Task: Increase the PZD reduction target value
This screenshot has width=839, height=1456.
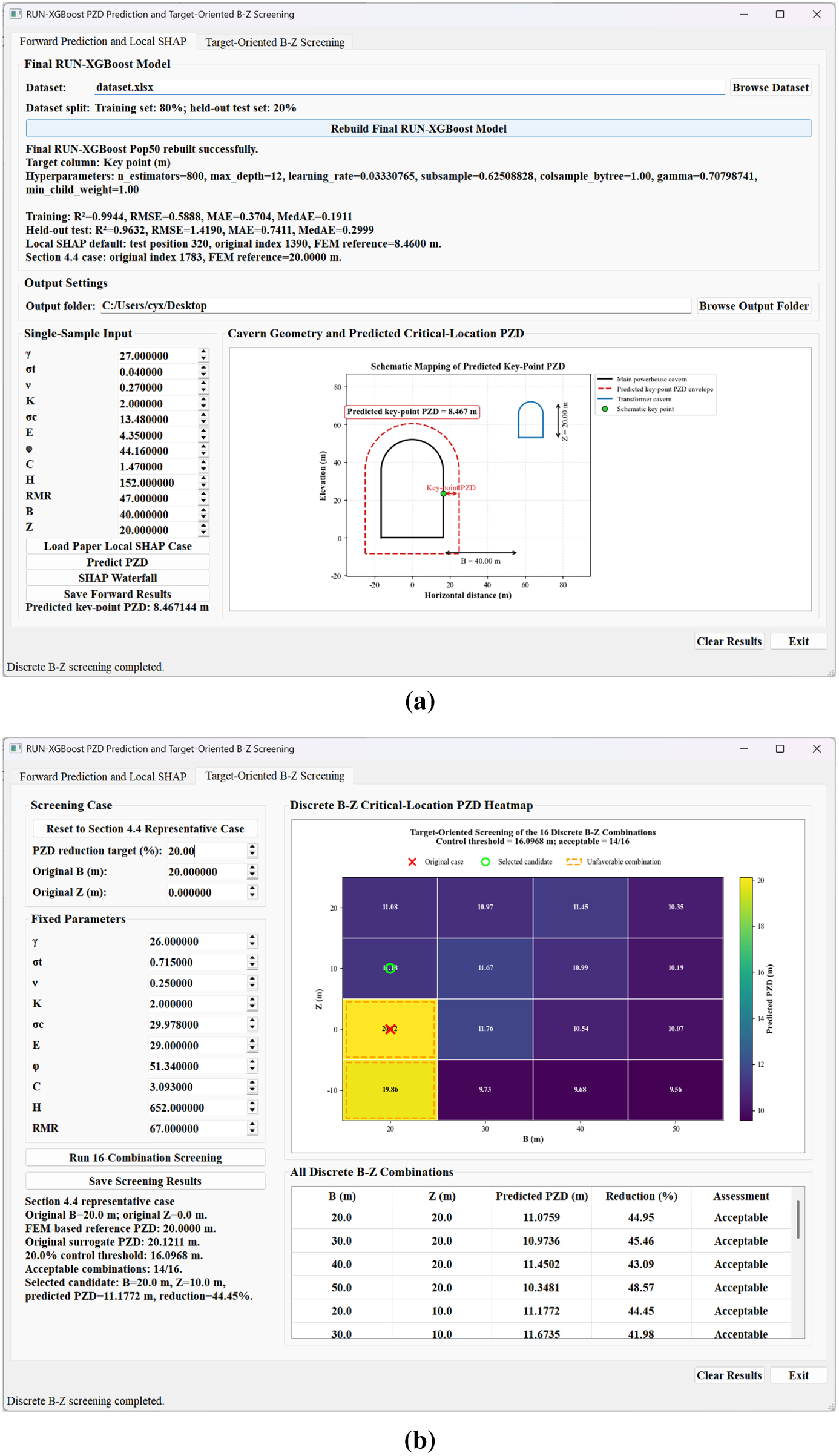Action: coord(252,847)
